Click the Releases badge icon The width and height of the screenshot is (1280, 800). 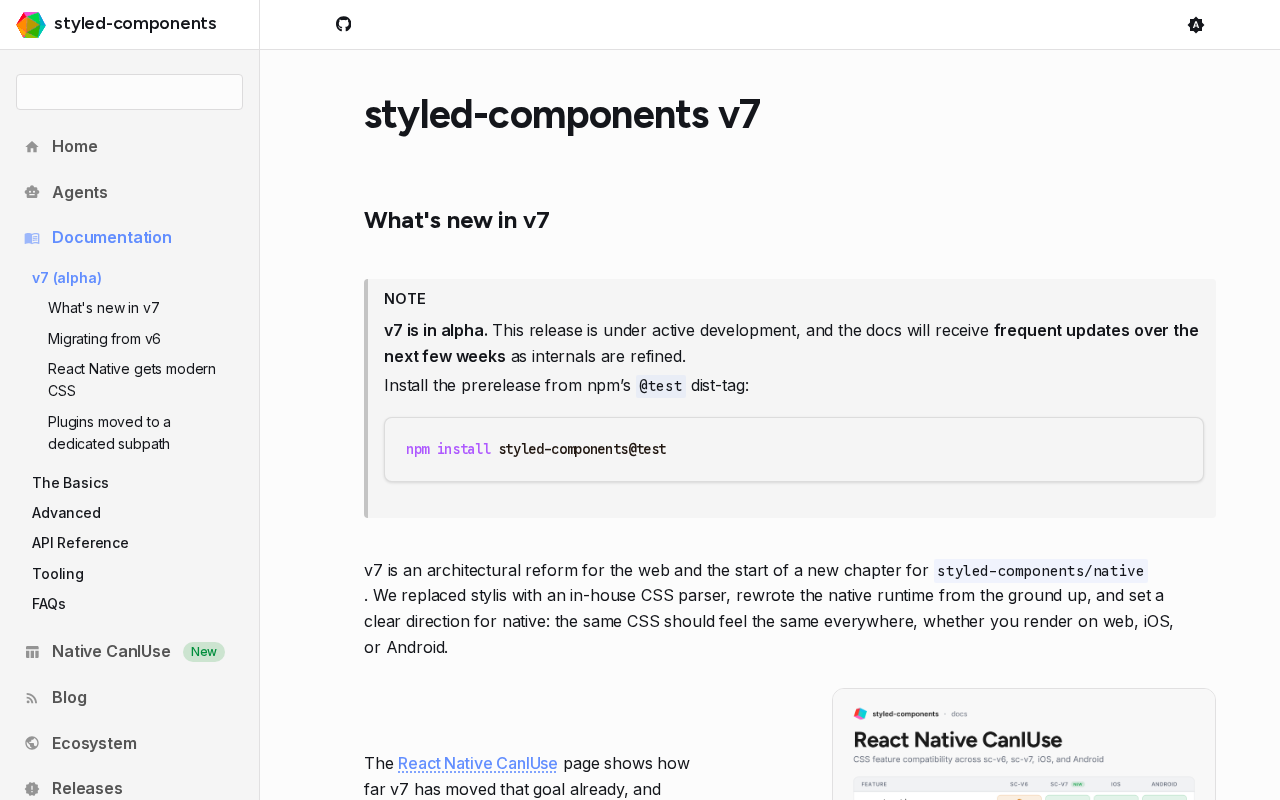(x=32, y=789)
